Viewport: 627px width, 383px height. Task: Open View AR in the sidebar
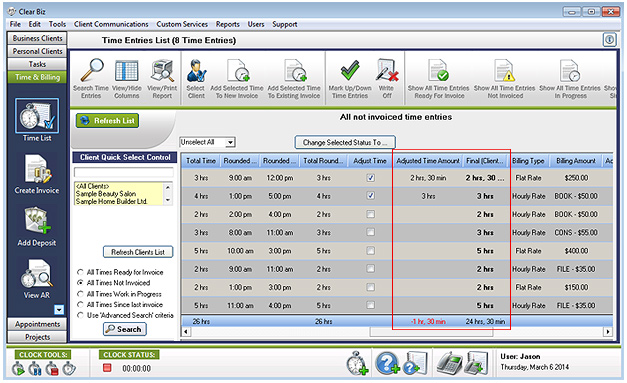coord(37,279)
